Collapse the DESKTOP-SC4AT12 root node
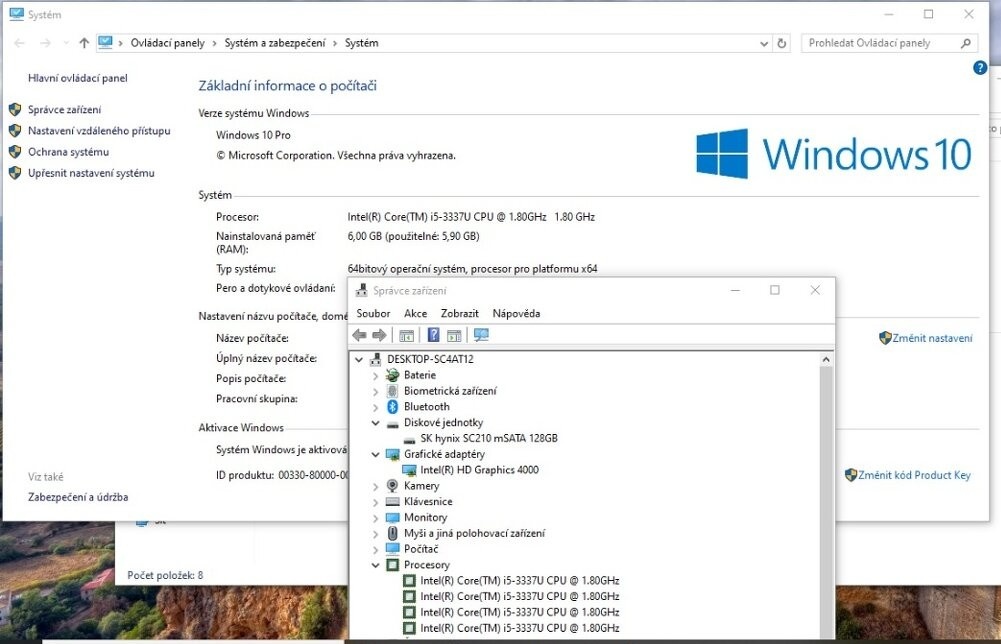Image resolution: width=1001 pixels, height=644 pixels. click(359, 359)
